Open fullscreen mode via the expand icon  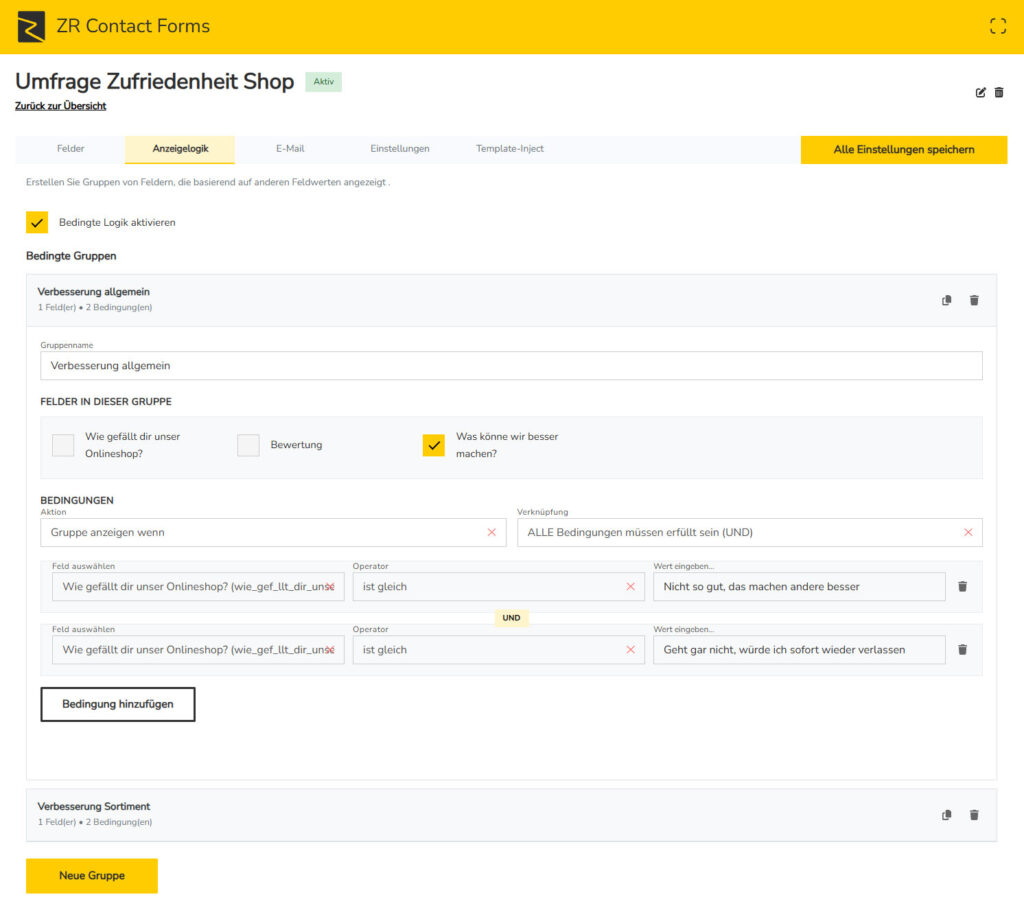(997, 26)
